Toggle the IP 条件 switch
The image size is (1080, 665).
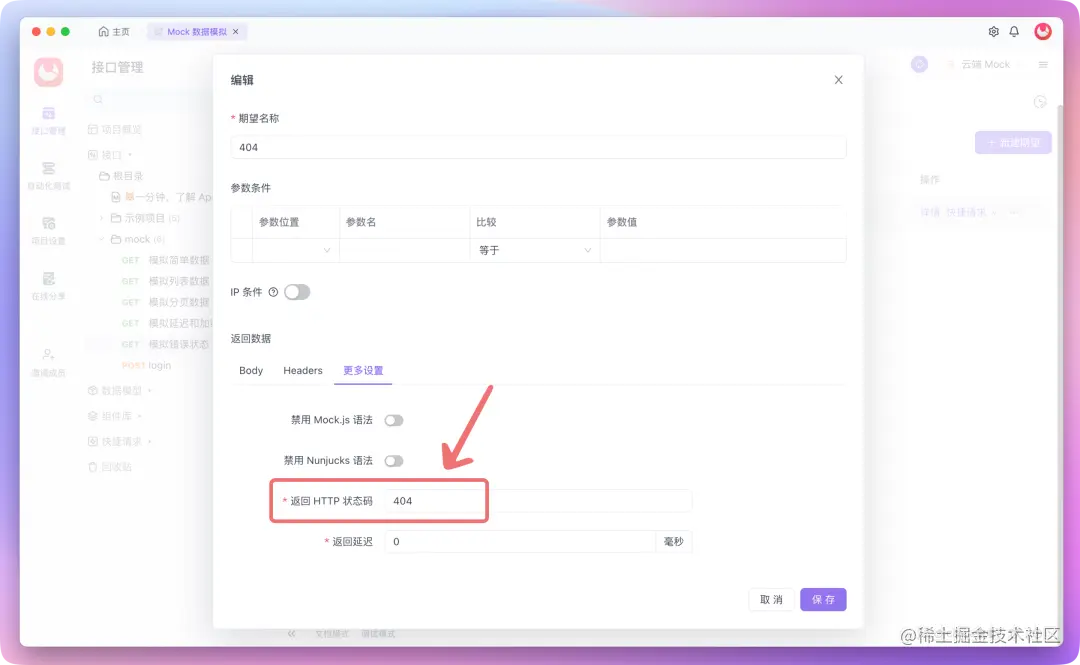(x=297, y=292)
